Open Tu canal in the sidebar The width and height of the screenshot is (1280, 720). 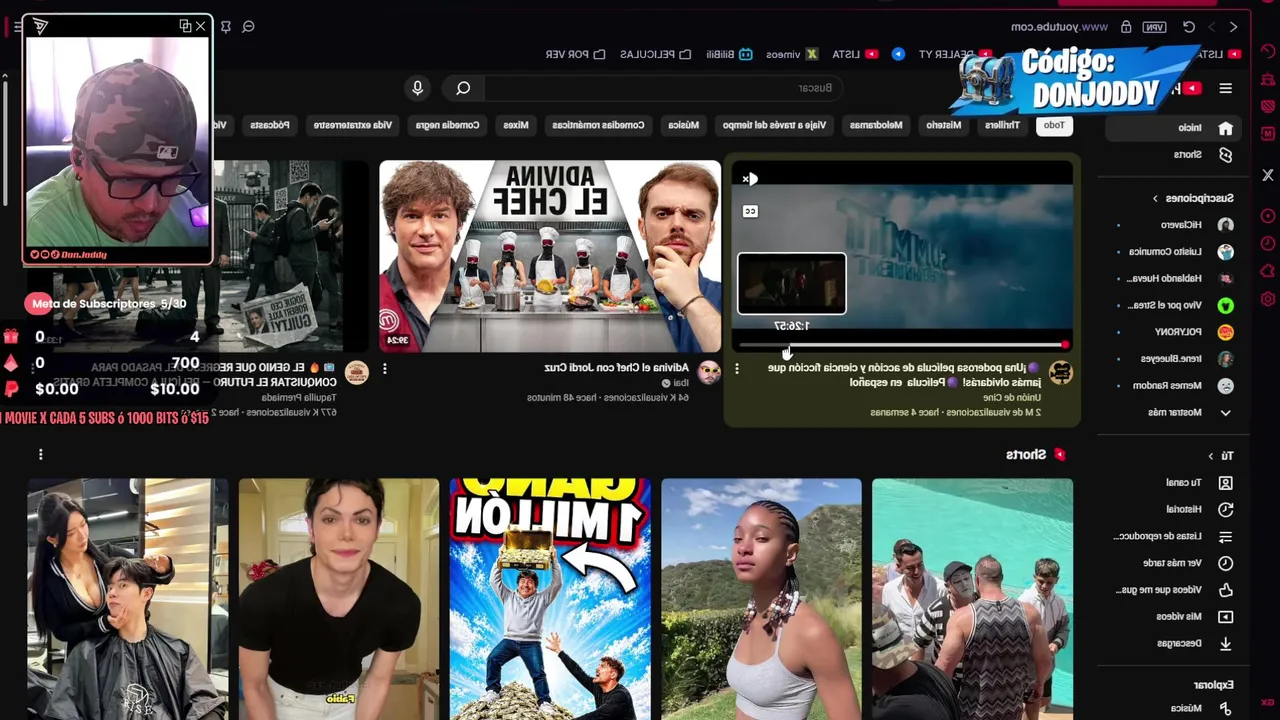click(x=1172, y=482)
